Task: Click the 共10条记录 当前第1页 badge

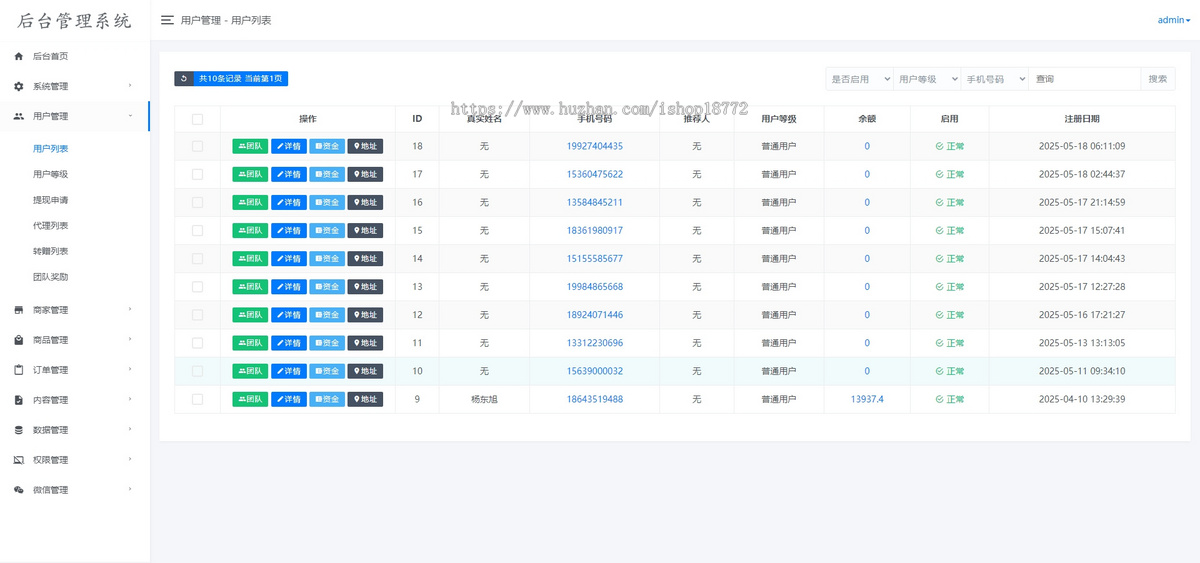Action: click(x=241, y=78)
